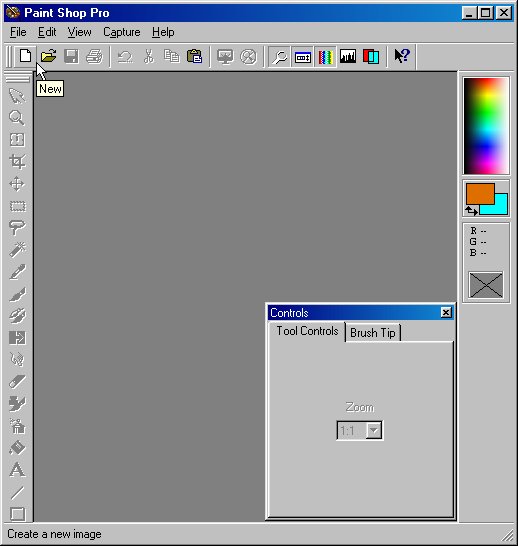Open the Capture menu
Viewport: 518px width, 546px height.
(x=122, y=32)
